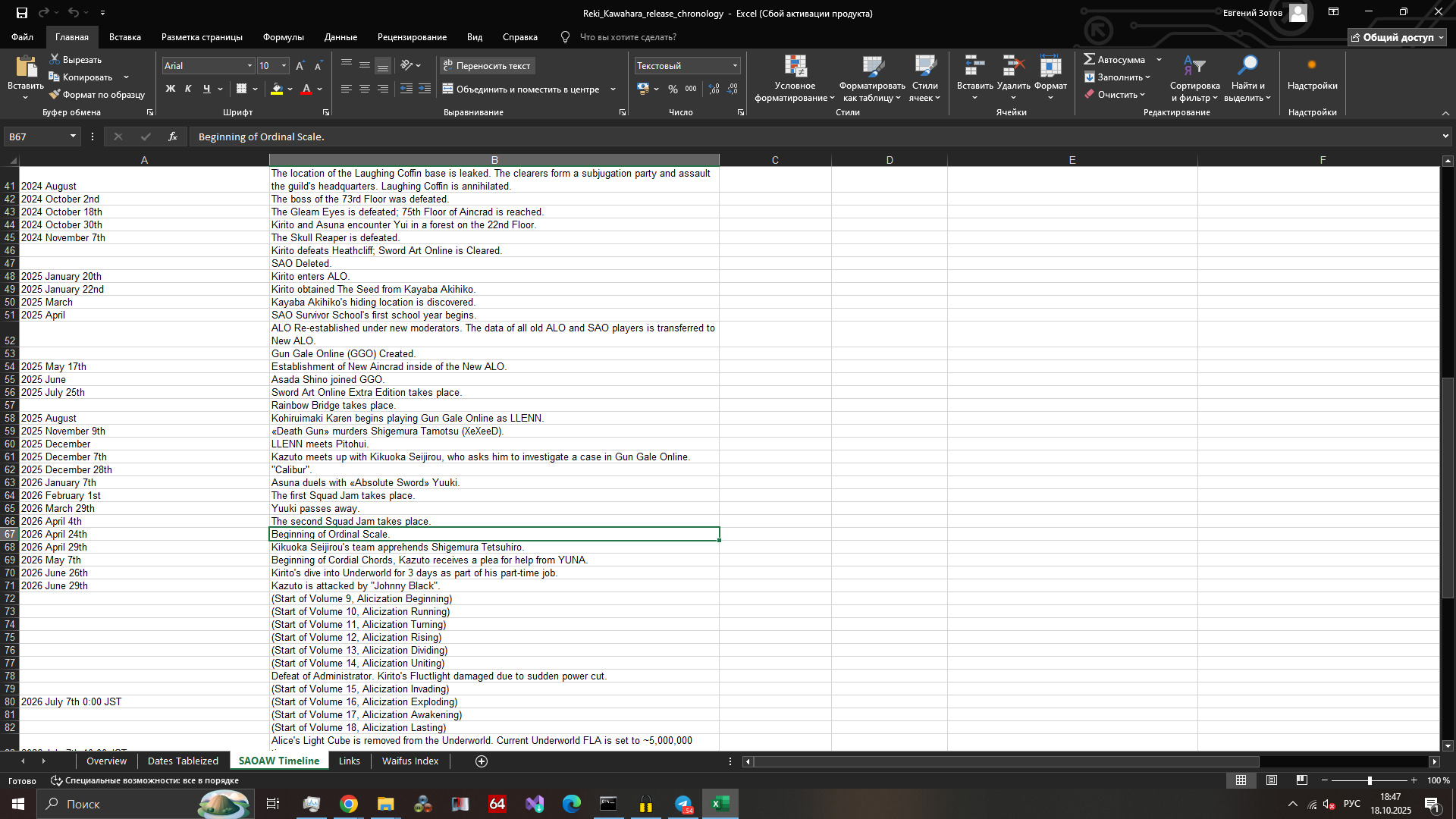This screenshot has height=819, width=1456.
Task: Switch to the Waifus Index sheet
Action: pyautogui.click(x=409, y=761)
